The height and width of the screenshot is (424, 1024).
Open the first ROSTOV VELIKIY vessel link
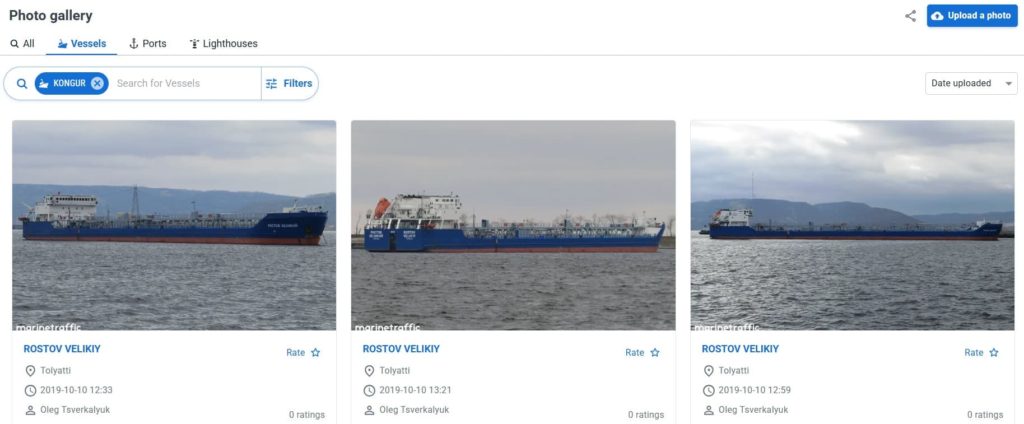tap(62, 349)
